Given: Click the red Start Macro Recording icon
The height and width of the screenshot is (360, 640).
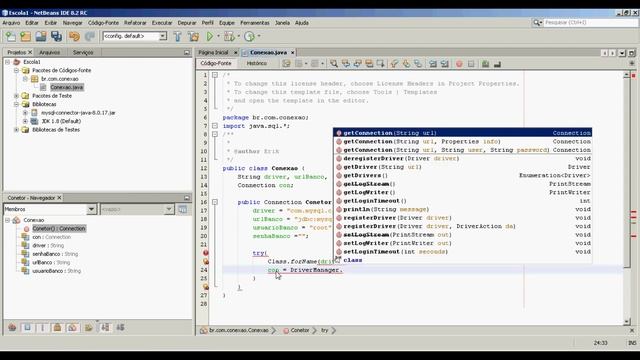Looking at the screenshot, I should (459, 64).
